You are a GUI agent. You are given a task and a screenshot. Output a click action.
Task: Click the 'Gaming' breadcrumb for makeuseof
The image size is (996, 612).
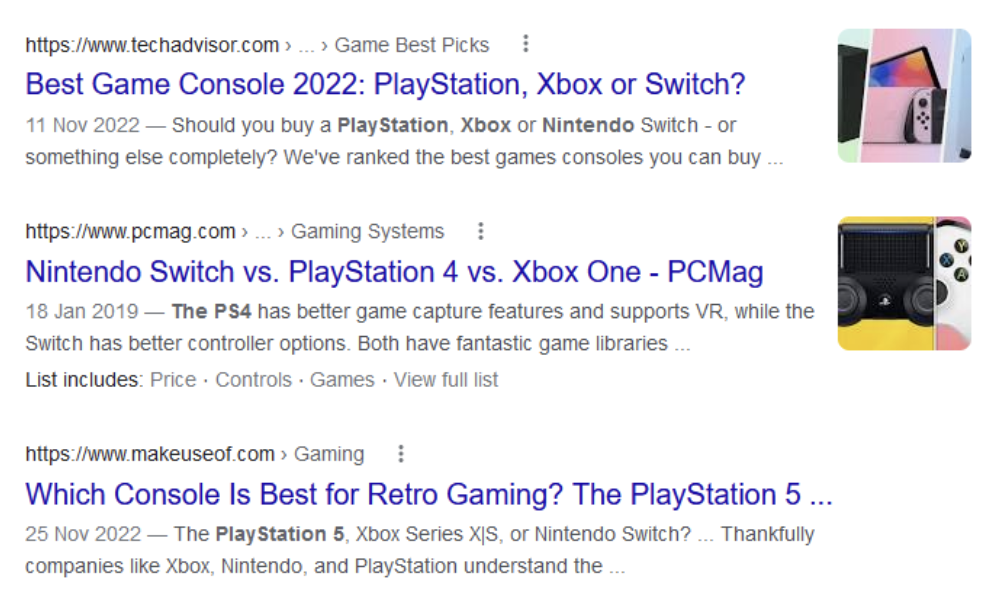point(329,454)
